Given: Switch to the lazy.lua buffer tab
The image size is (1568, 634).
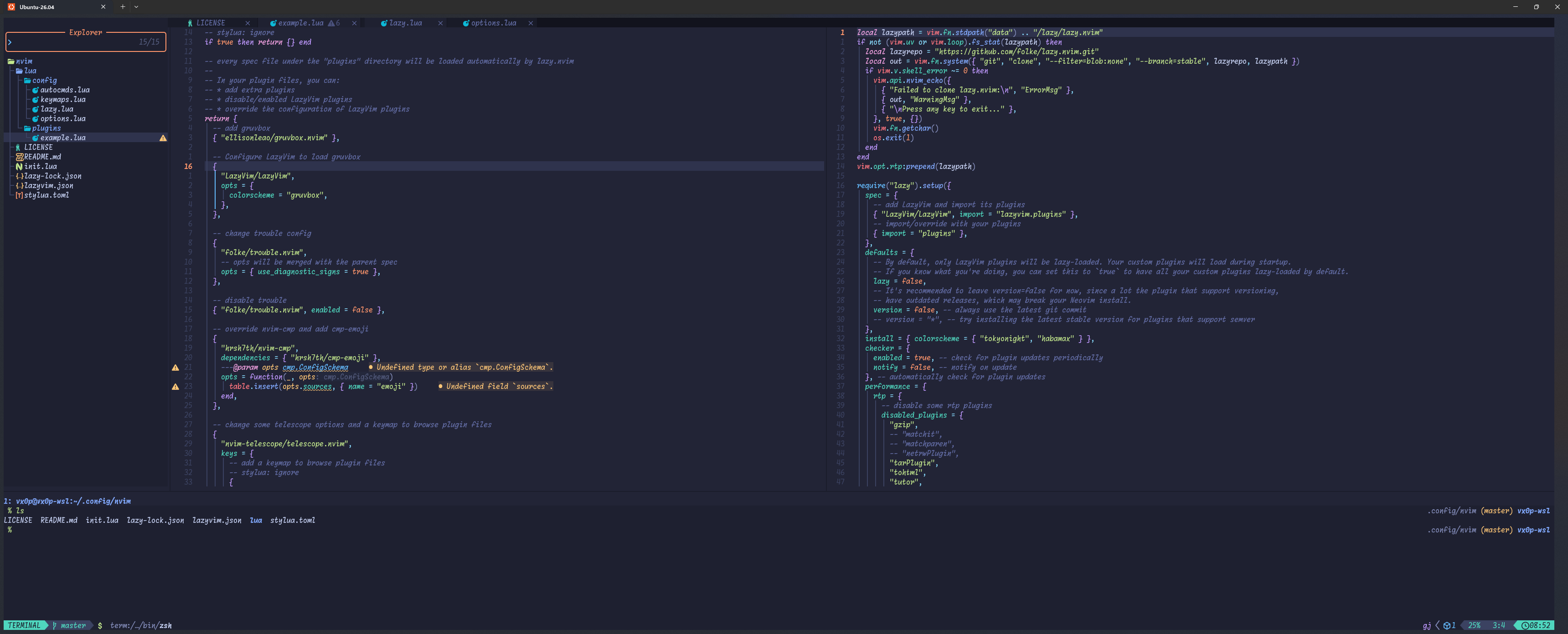Looking at the screenshot, I should coord(405,23).
